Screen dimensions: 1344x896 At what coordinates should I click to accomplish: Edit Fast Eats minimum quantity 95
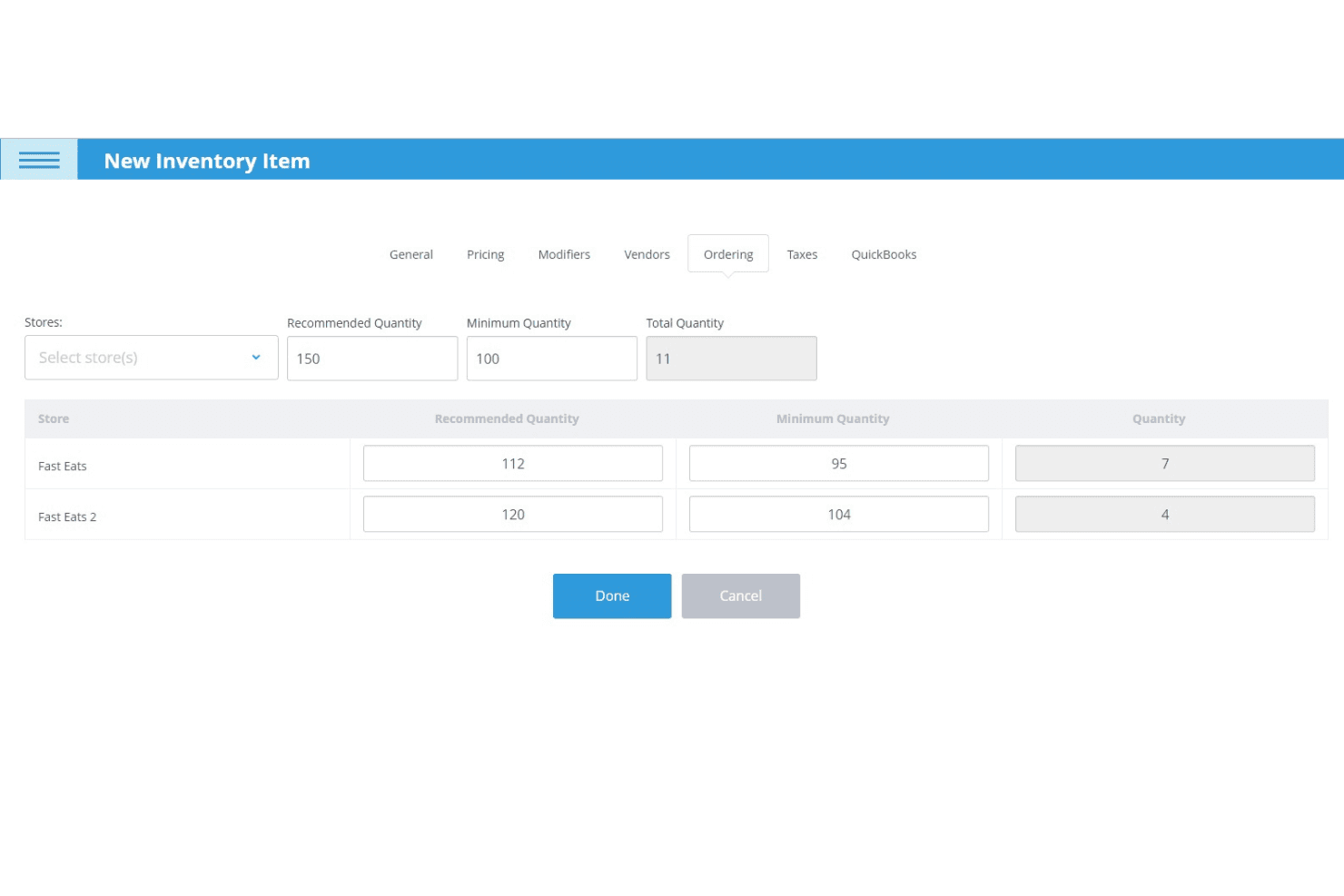[x=839, y=464]
